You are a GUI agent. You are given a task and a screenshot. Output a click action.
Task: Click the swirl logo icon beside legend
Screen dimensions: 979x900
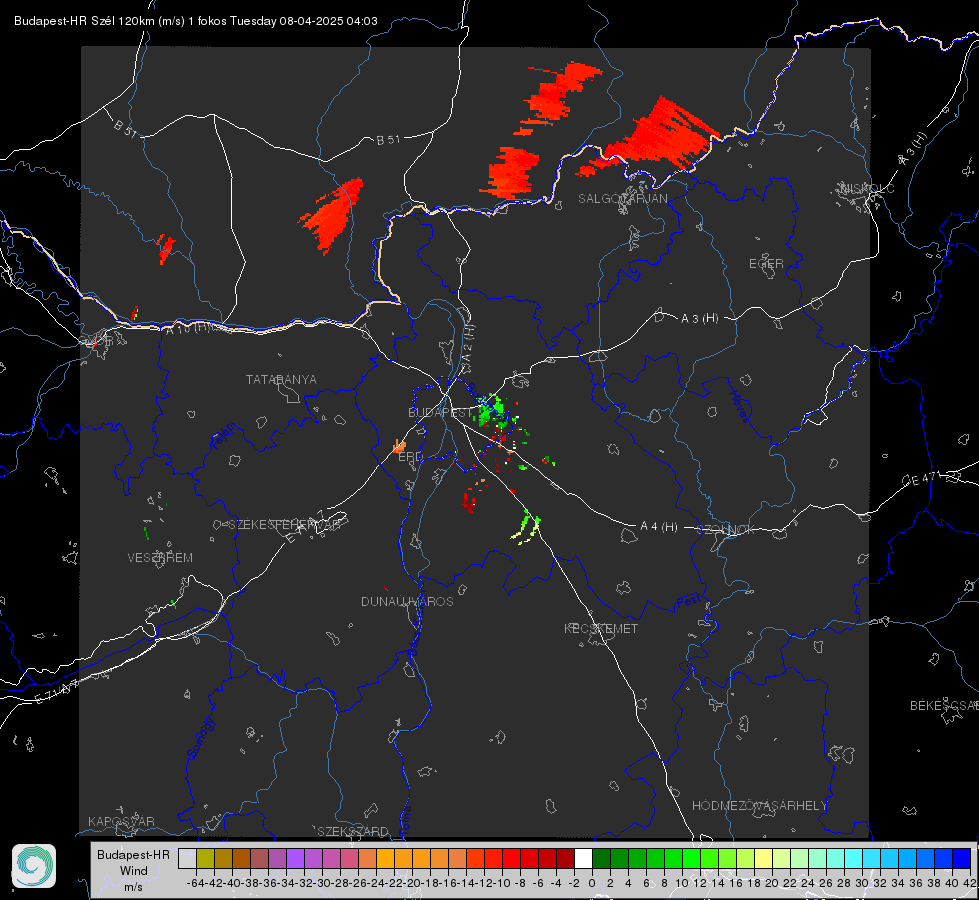[34, 866]
